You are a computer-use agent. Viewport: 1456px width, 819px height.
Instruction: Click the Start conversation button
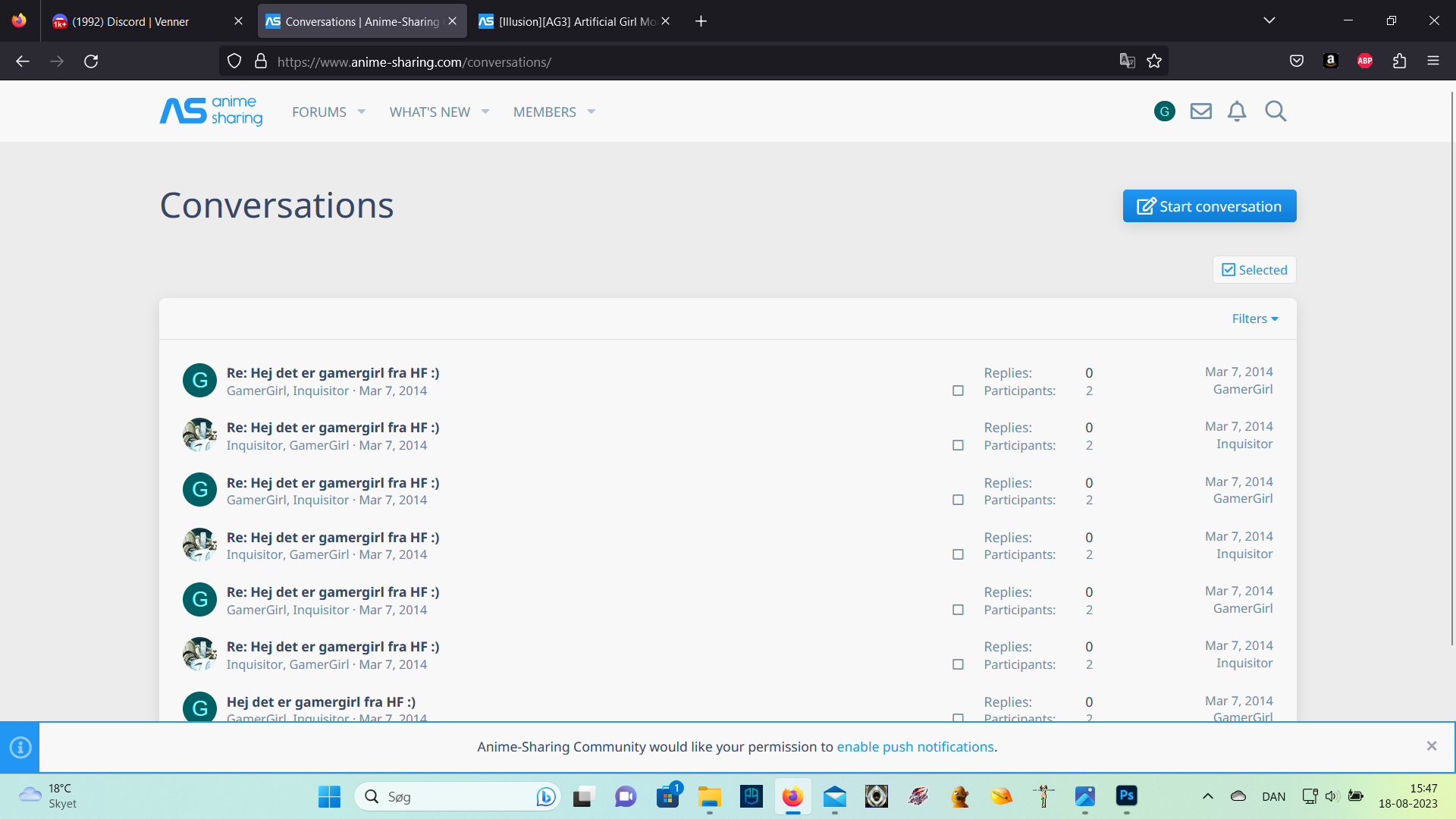click(x=1209, y=206)
